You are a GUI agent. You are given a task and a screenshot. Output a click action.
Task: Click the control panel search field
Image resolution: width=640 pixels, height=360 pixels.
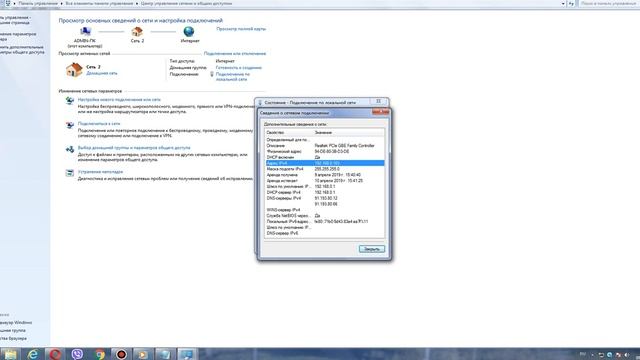pyautogui.click(x=608, y=3)
